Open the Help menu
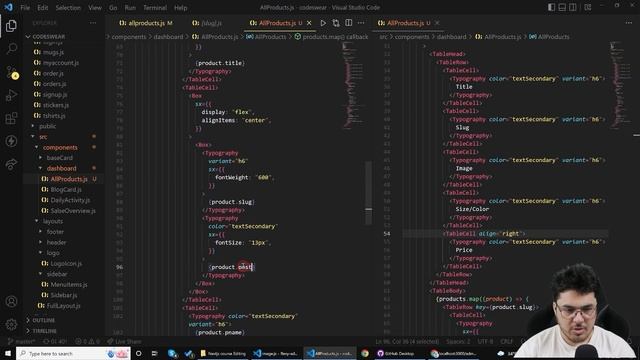Screen dimensions: 640x360 (x=180, y=8)
